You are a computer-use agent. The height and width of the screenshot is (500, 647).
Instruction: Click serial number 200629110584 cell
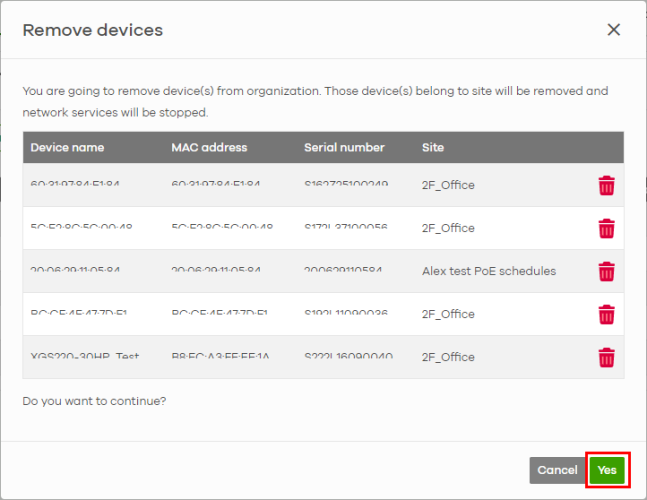click(346, 271)
